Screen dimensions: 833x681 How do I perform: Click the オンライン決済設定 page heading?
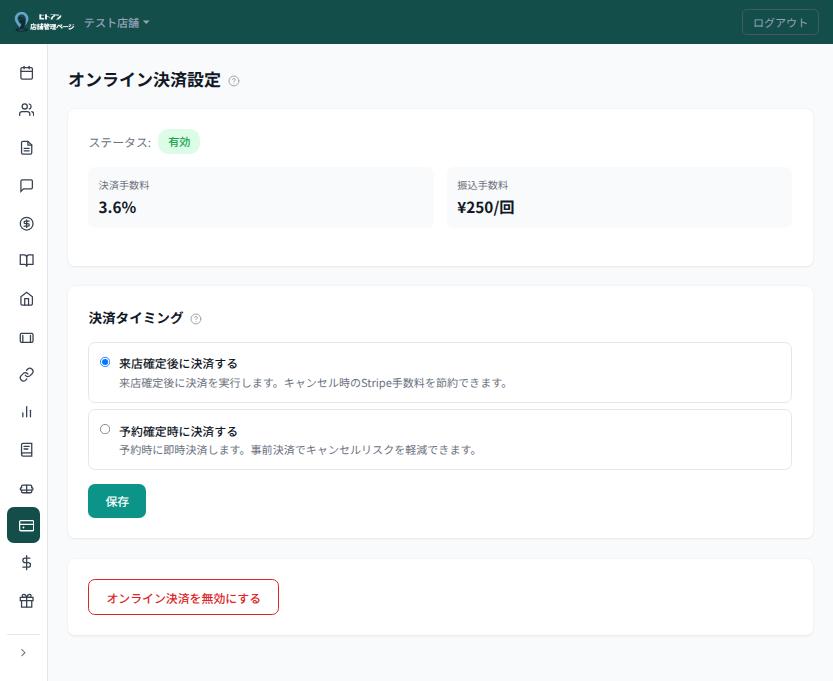click(x=144, y=80)
